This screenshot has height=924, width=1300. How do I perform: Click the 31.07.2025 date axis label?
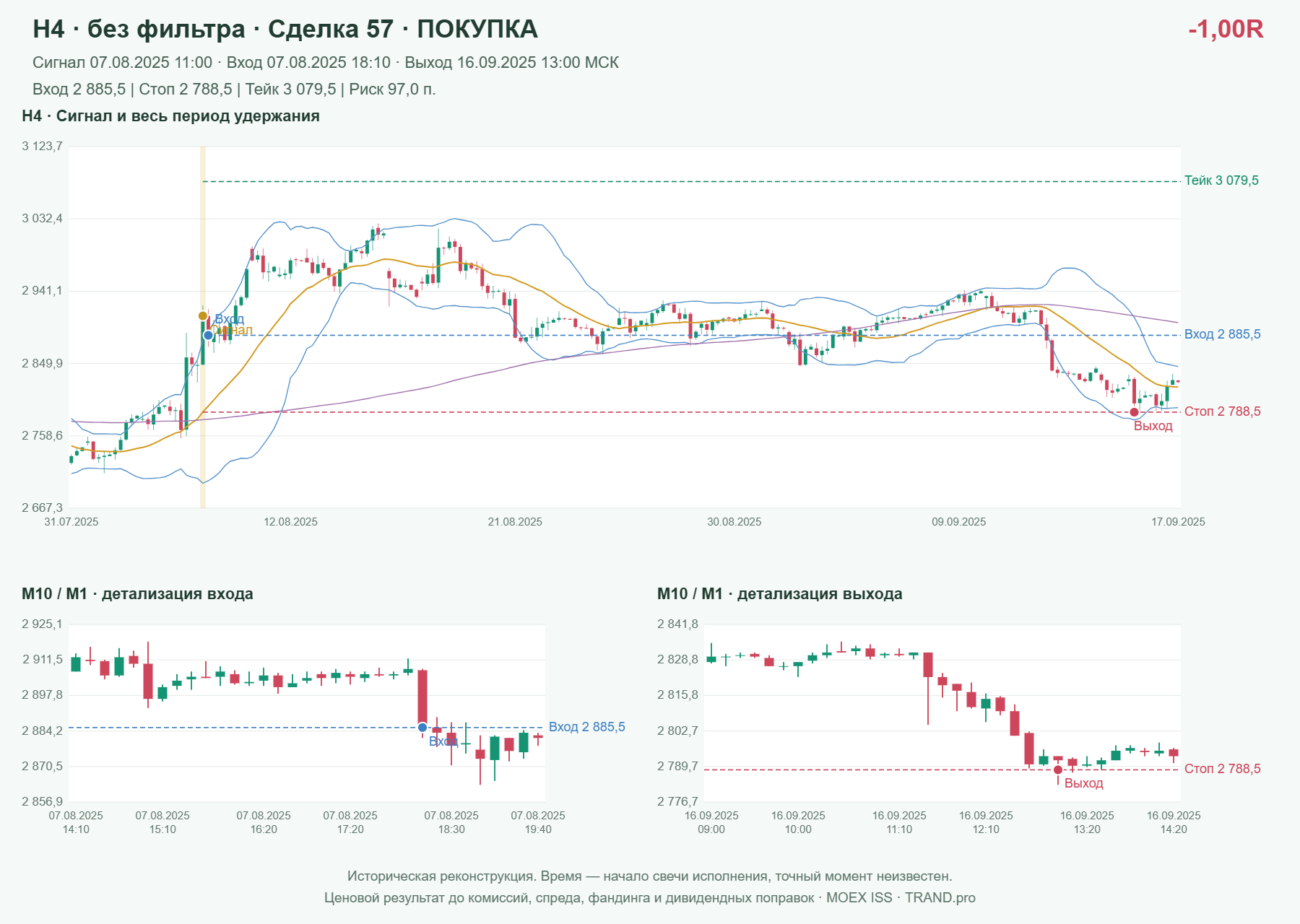pos(71,522)
